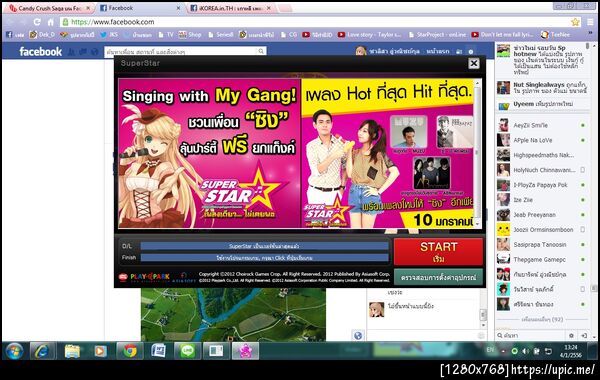Image resolution: width=600 pixels, height=380 pixels.
Task: Open Facebook account settings gear icon
Action: (x=471, y=51)
